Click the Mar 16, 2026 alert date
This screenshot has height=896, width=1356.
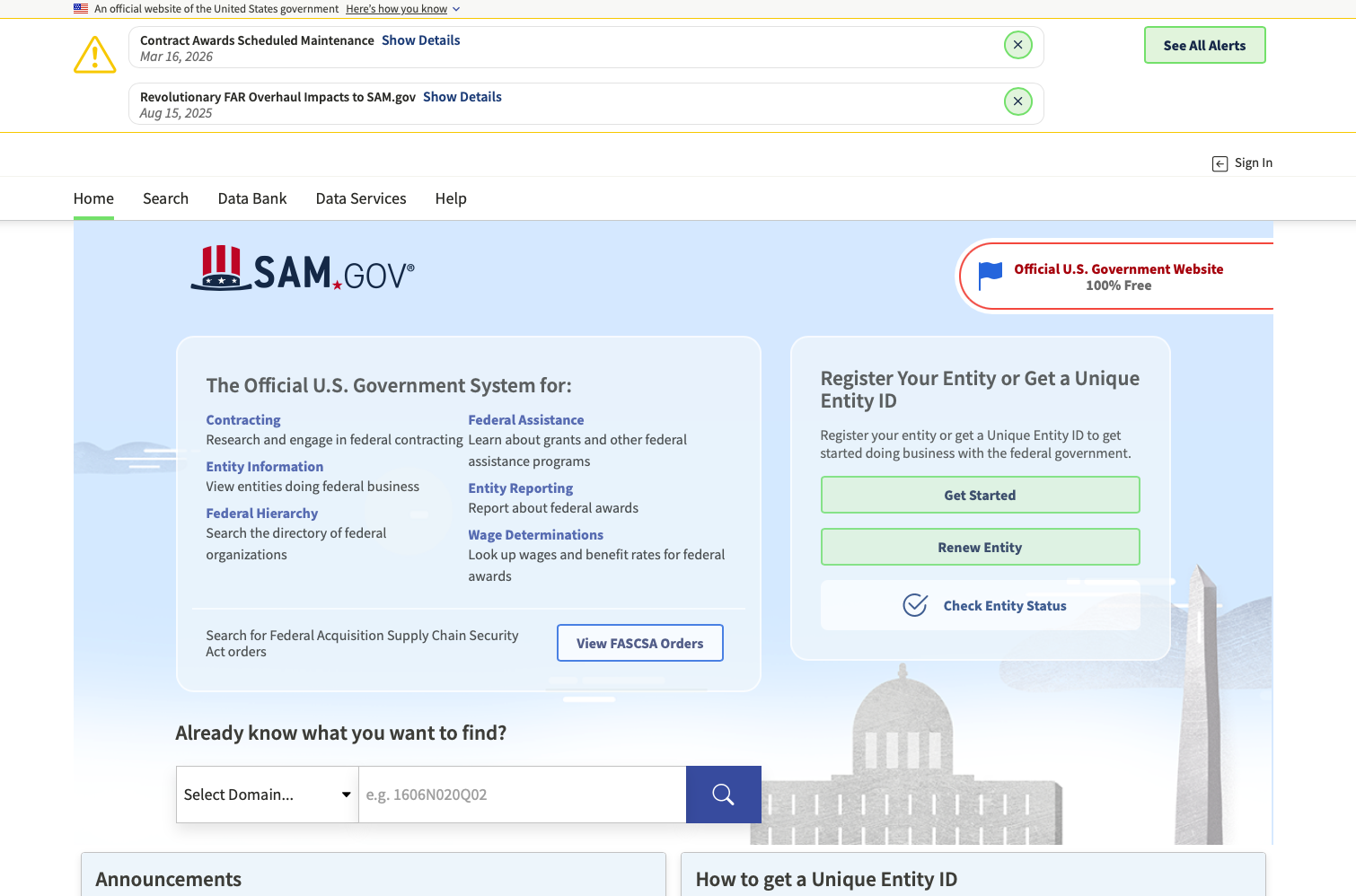[176, 57]
